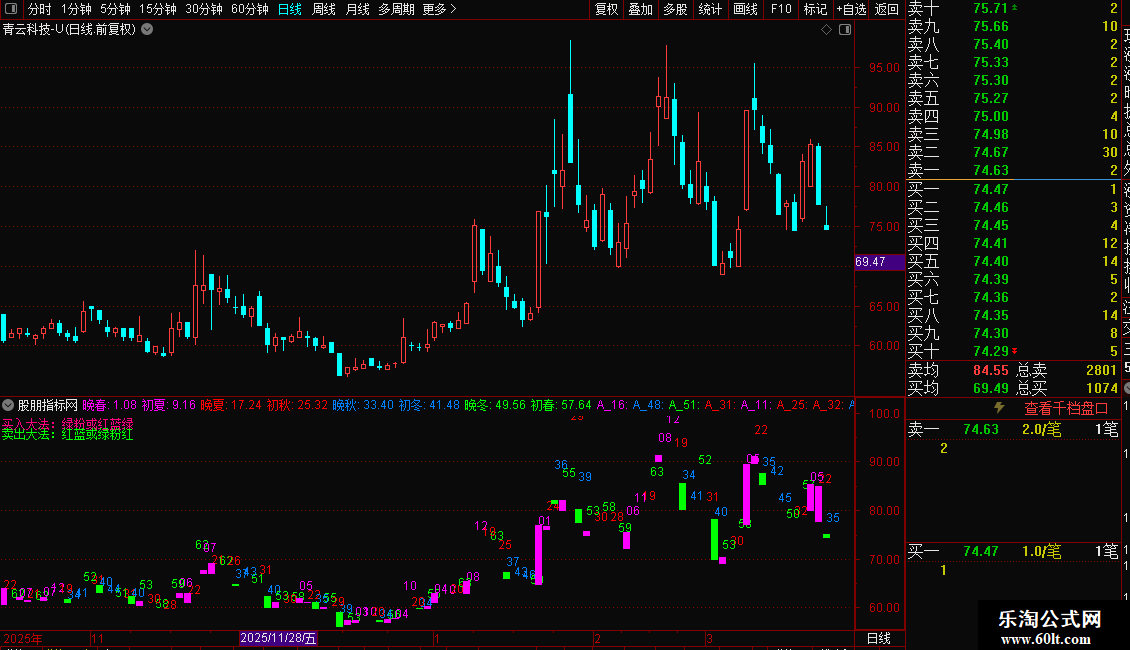This screenshot has width=1130, height=650.
Task: Open 多周期 multi-period view
Action: coord(396,9)
